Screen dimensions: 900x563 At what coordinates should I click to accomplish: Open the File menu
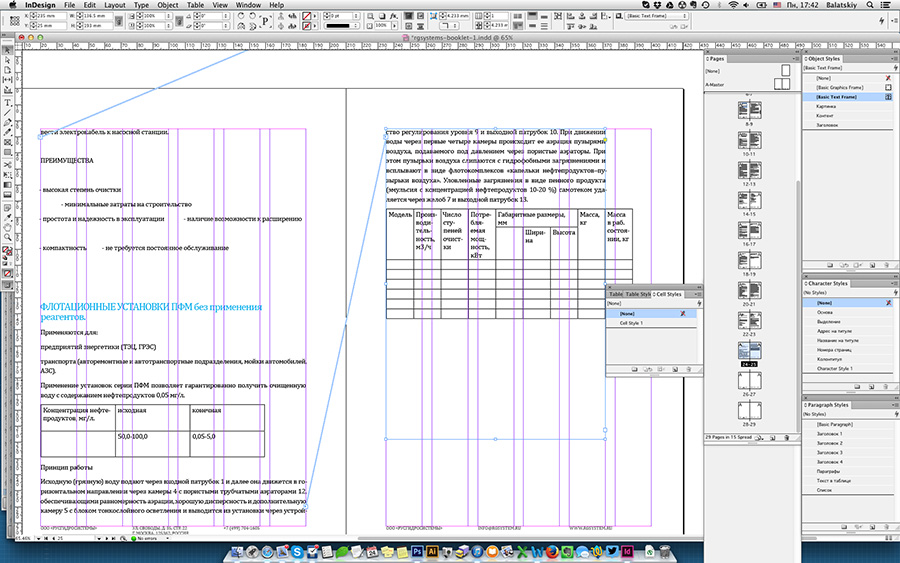pos(69,5)
